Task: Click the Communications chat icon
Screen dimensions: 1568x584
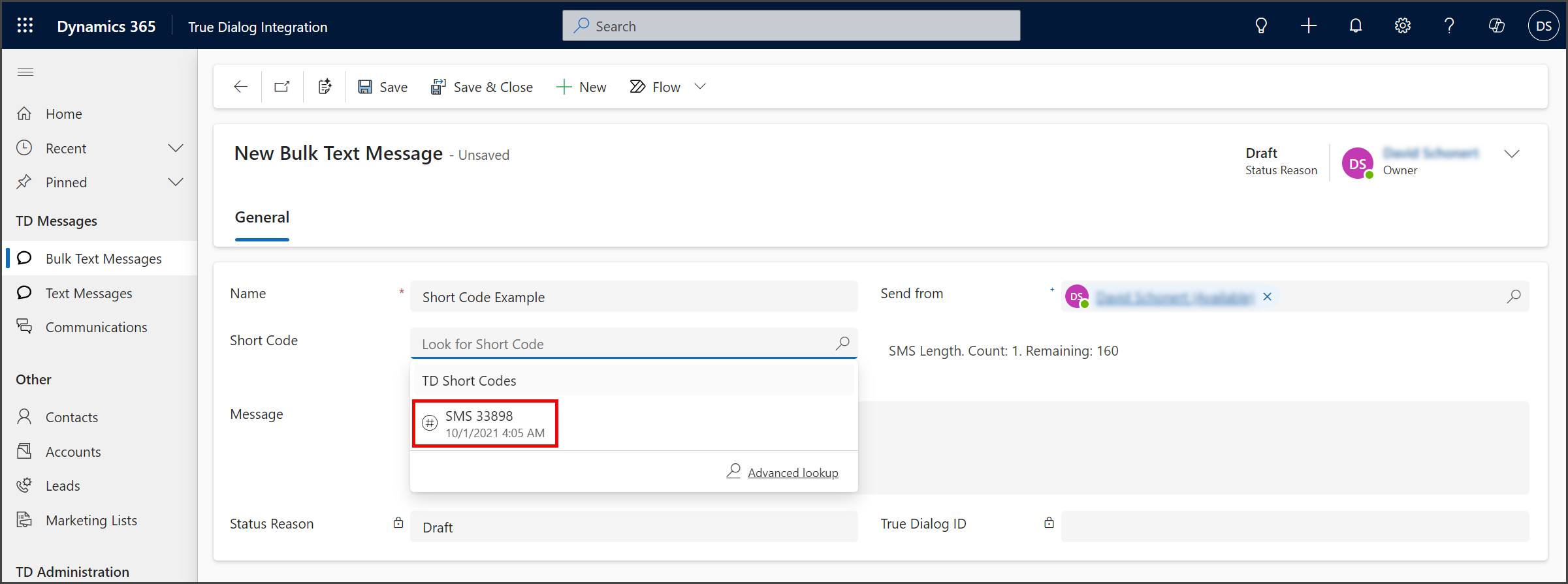Action: [24, 326]
